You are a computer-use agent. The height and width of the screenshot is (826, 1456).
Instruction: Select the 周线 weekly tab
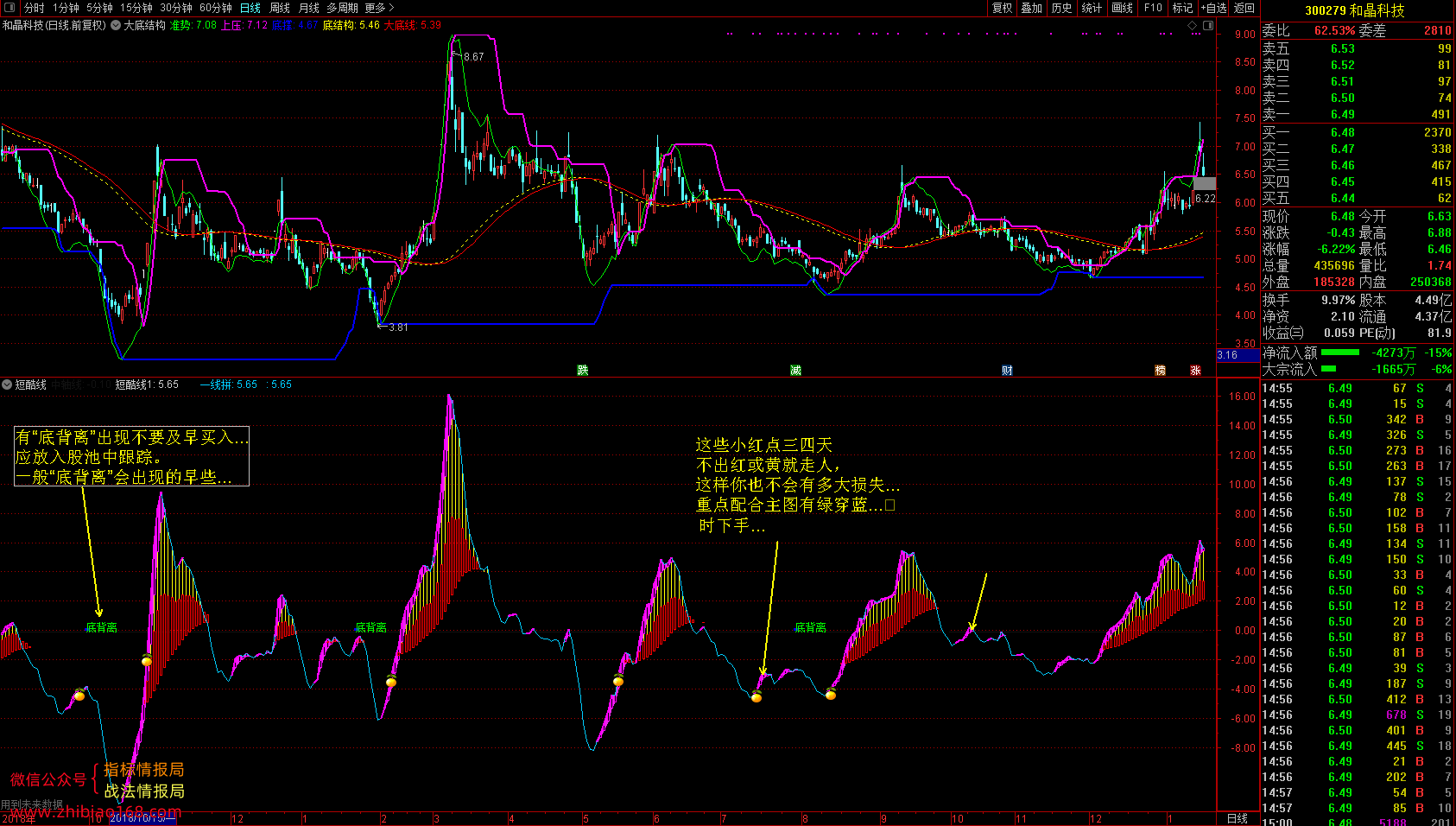click(280, 8)
